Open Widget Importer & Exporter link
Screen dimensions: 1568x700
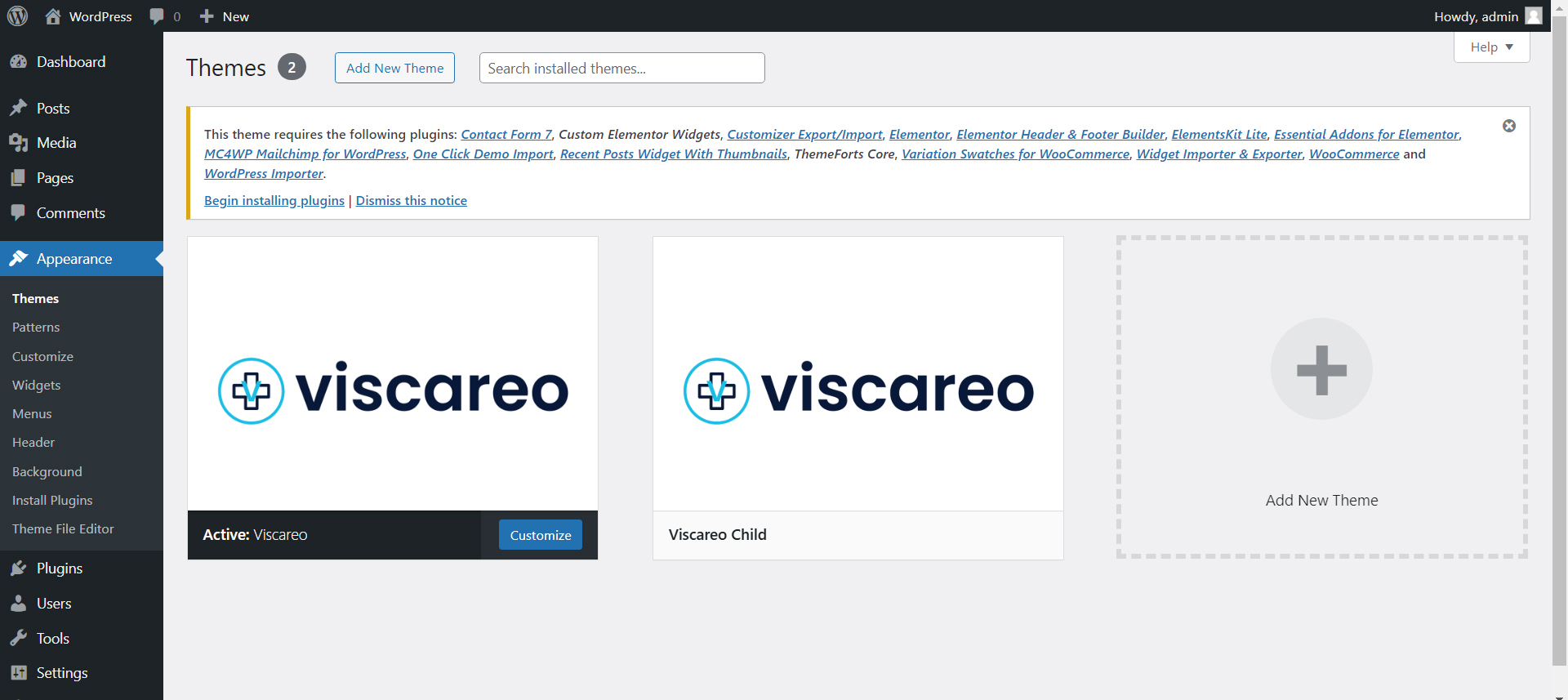point(1219,154)
